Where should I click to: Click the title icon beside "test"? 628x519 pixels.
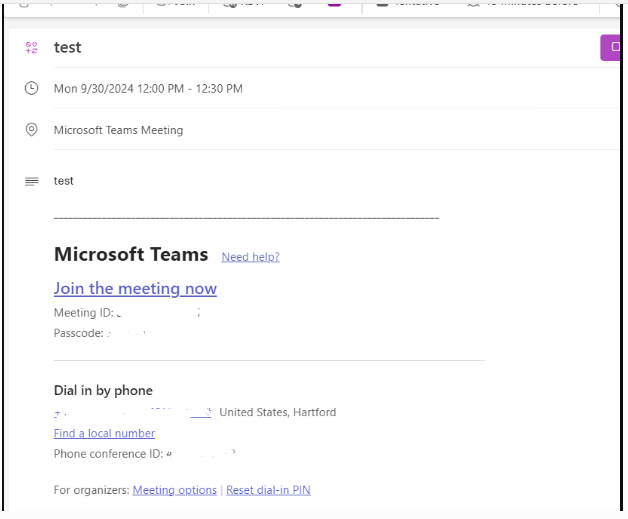click(31, 48)
